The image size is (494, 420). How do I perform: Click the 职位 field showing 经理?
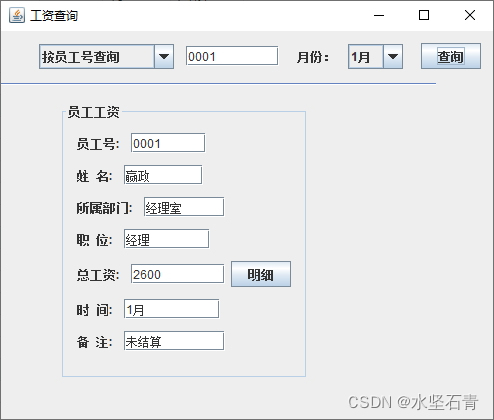click(167, 239)
